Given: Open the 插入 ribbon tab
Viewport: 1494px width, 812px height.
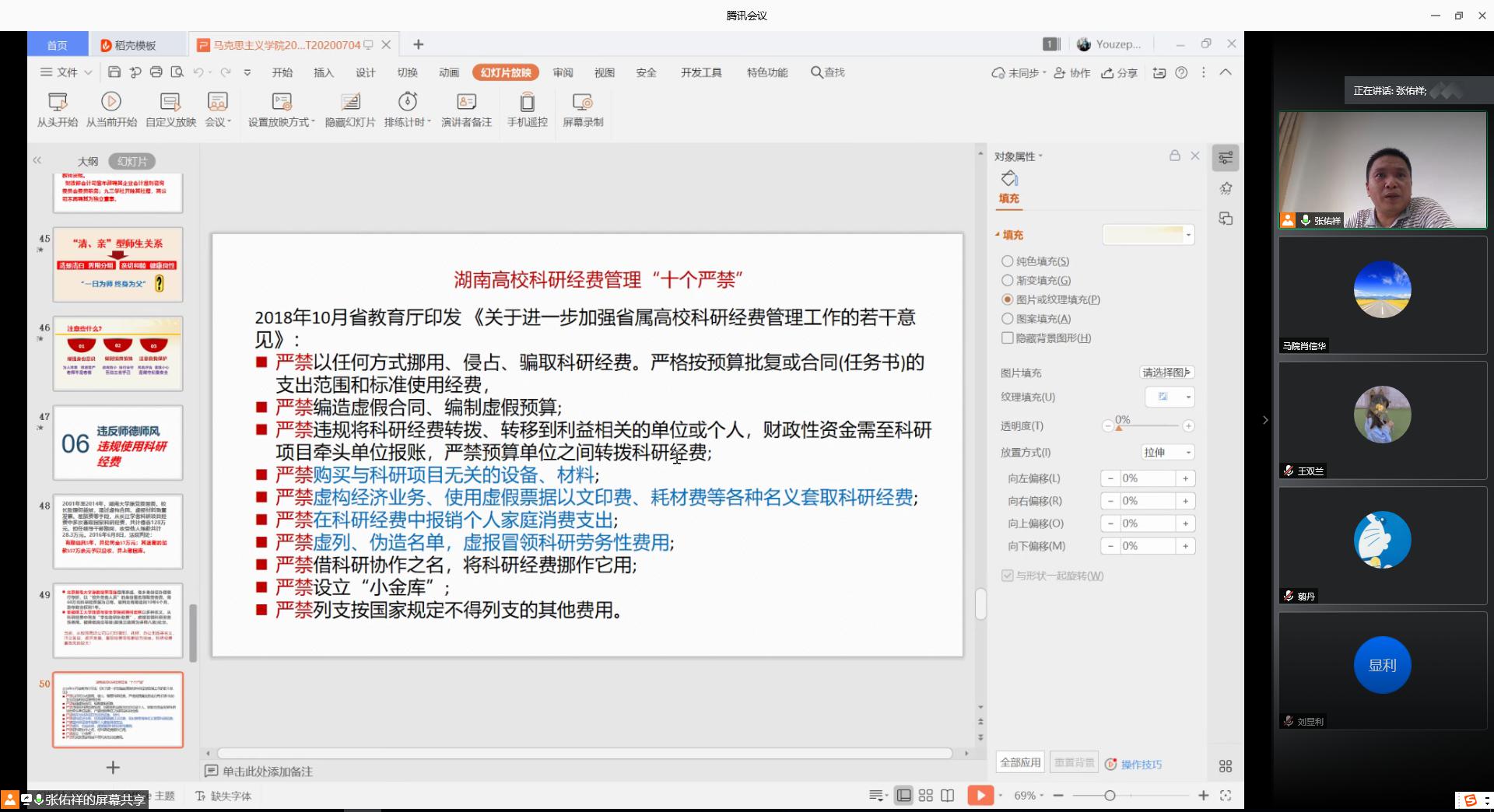Looking at the screenshot, I should tap(323, 72).
